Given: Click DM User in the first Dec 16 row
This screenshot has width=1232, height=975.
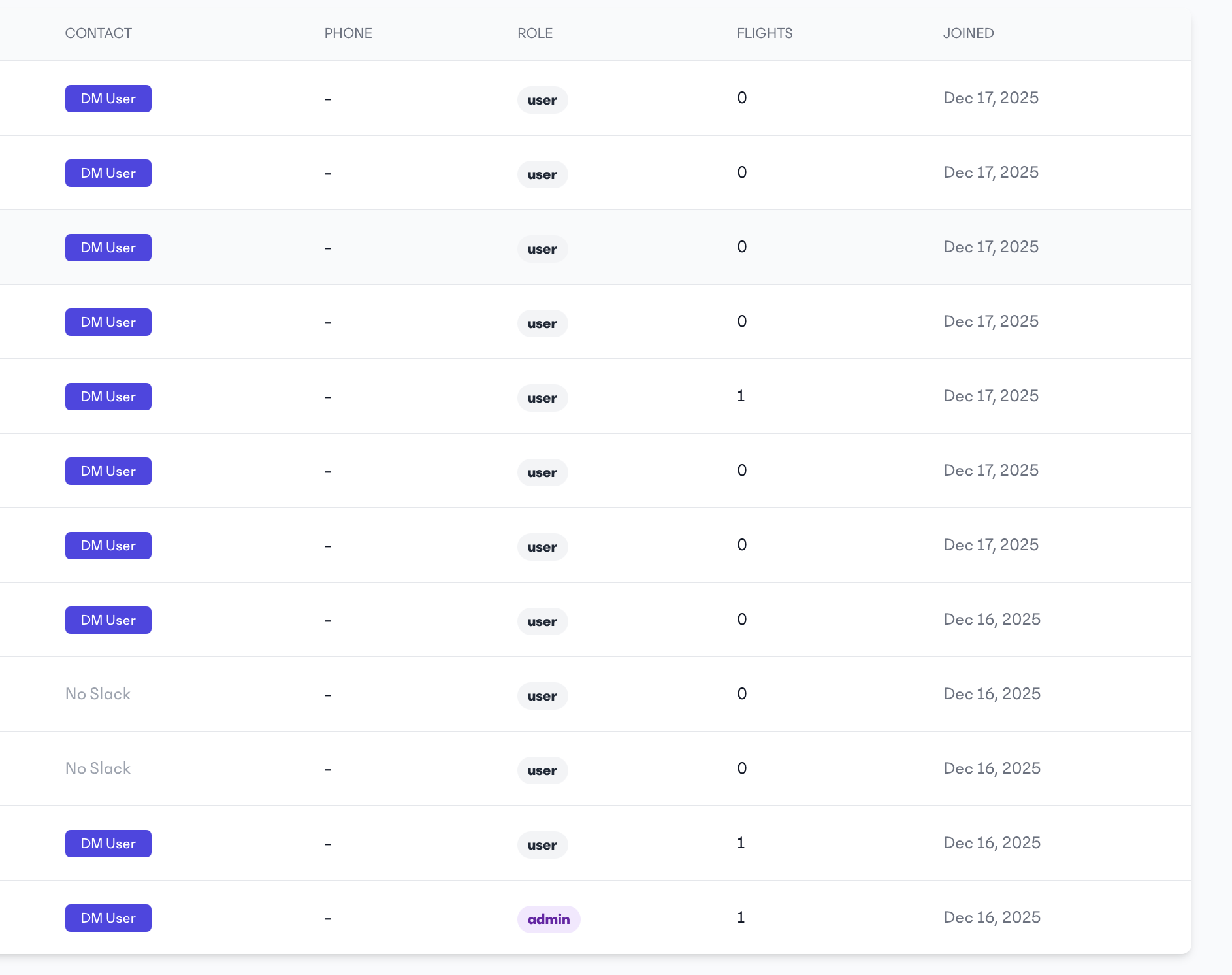Looking at the screenshot, I should 108,620.
